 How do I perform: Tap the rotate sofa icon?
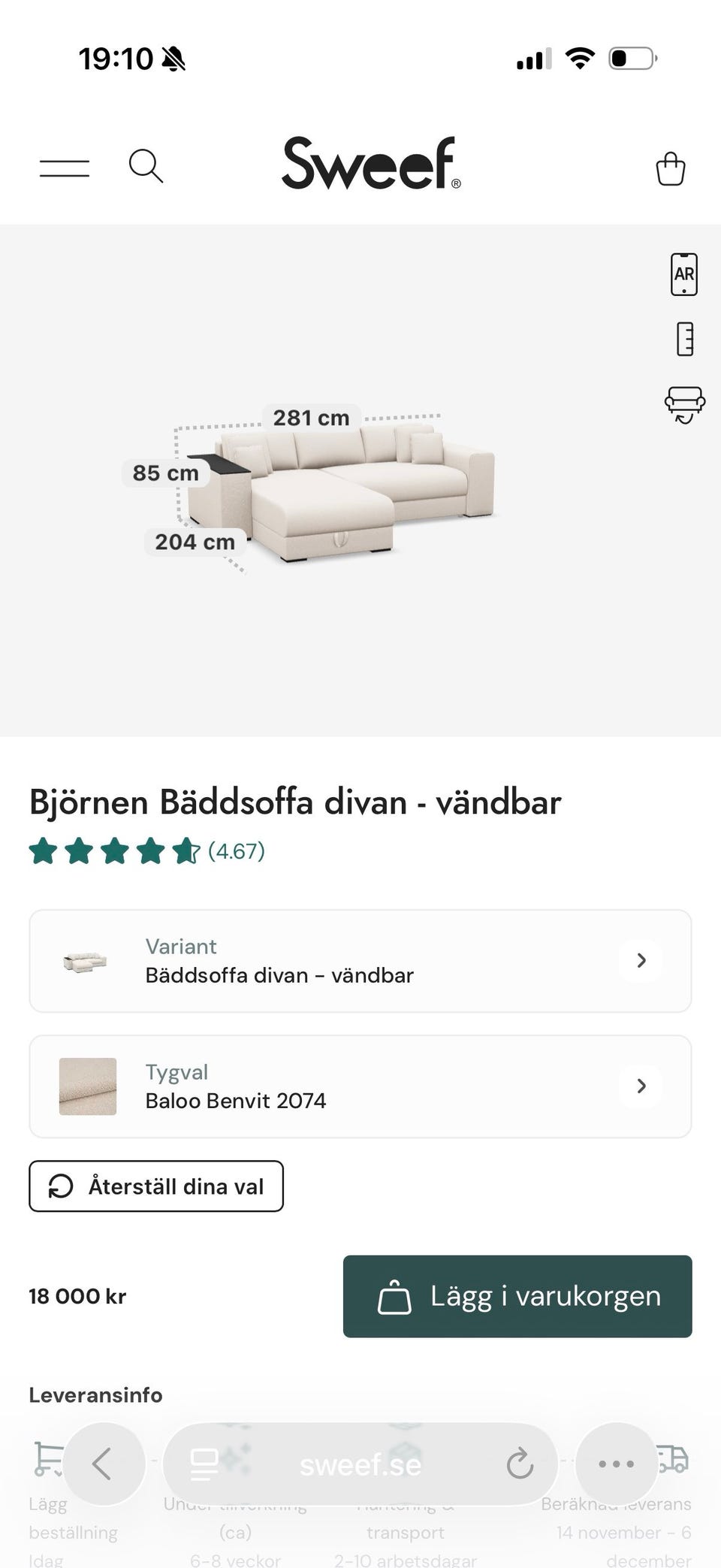pos(685,405)
